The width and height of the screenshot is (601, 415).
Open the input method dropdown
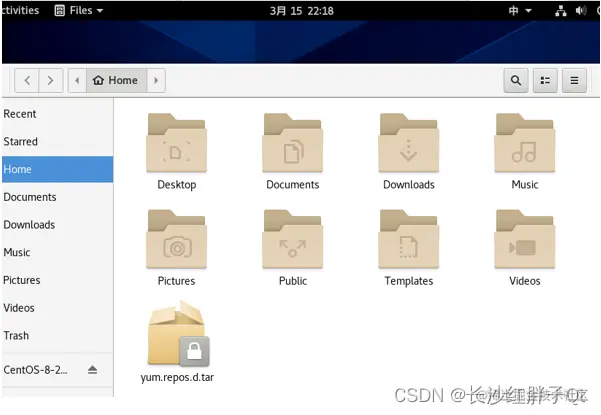click(520, 11)
